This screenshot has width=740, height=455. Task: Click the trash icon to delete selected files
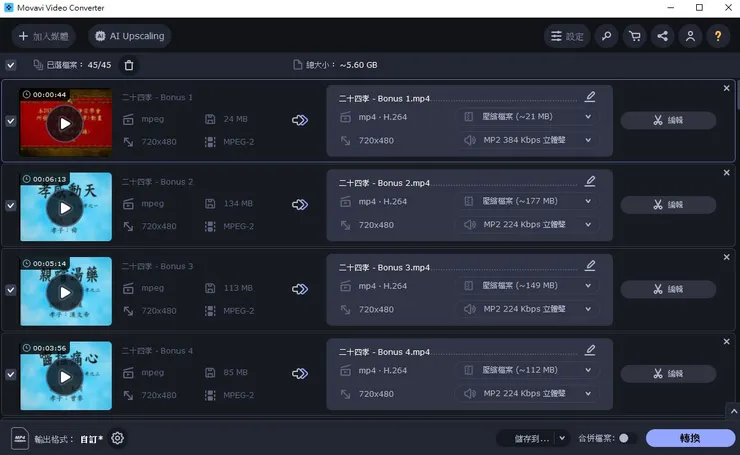click(x=129, y=65)
